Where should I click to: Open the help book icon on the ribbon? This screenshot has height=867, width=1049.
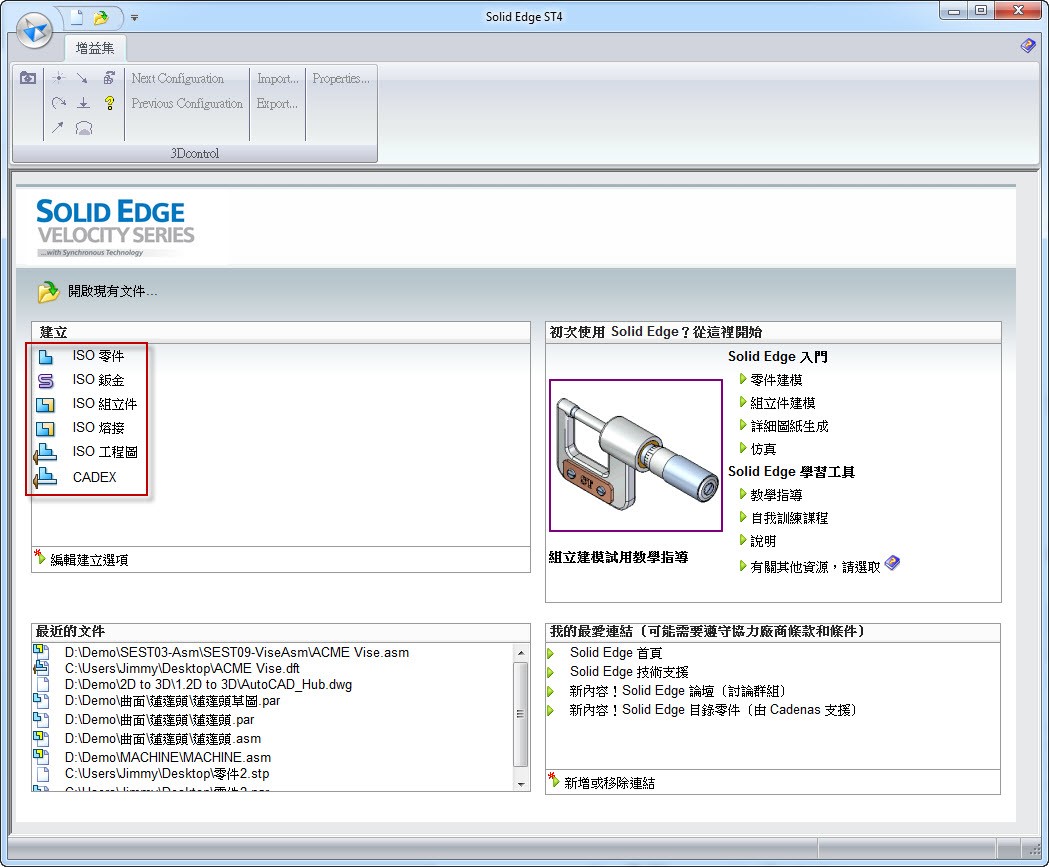[x=1028, y=46]
